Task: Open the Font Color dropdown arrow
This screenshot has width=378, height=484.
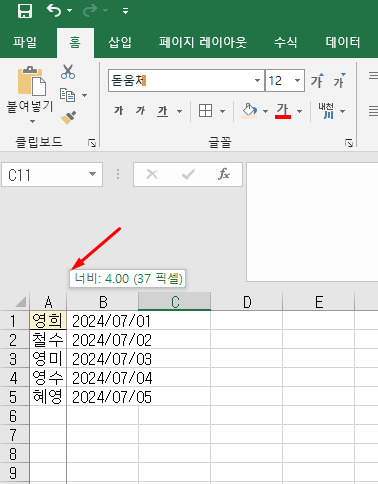Action: coord(299,111)
